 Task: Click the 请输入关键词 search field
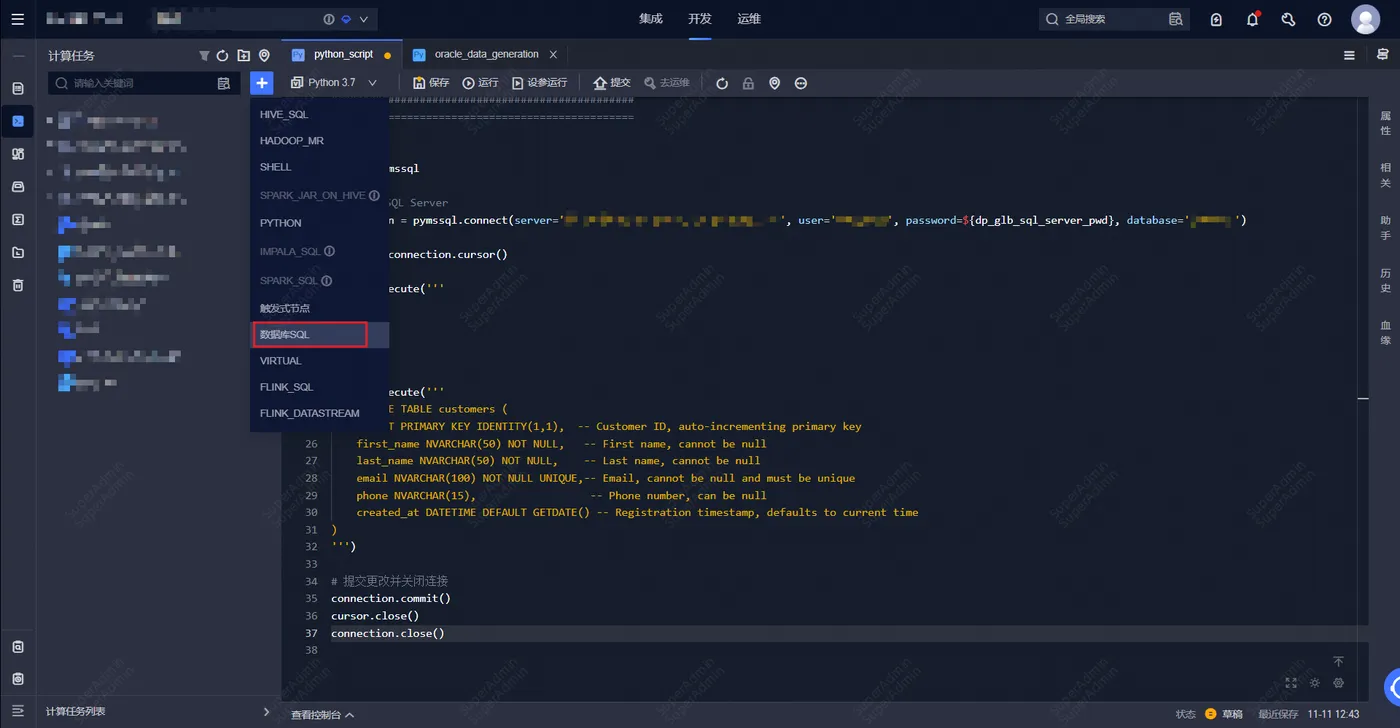pos(142,83)
